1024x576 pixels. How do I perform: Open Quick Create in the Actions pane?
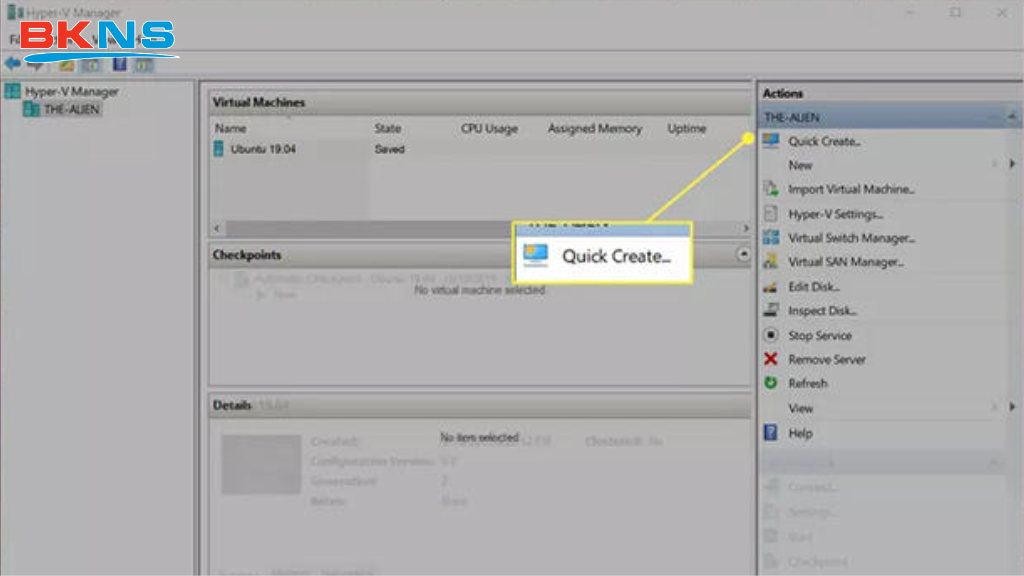(821, 140)
